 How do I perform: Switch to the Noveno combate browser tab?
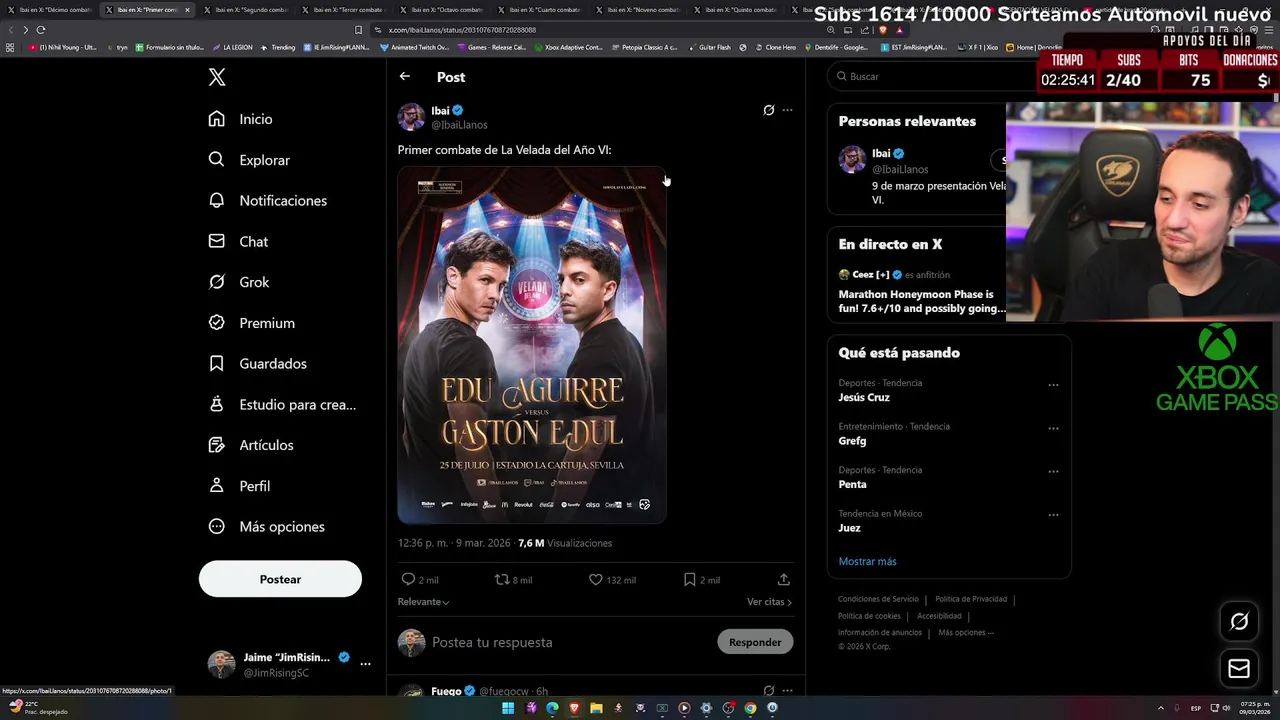(637, 10)
